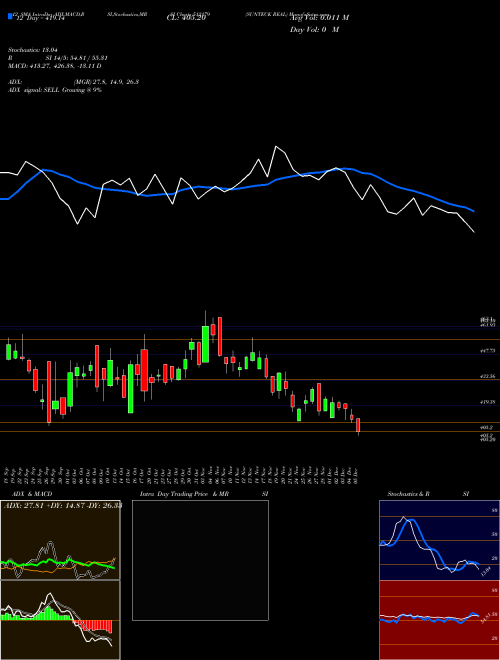The image size is (500, 660).
Task: Click the empty Intra Day Trading Price chart box
Action: [x=200, y=560]
